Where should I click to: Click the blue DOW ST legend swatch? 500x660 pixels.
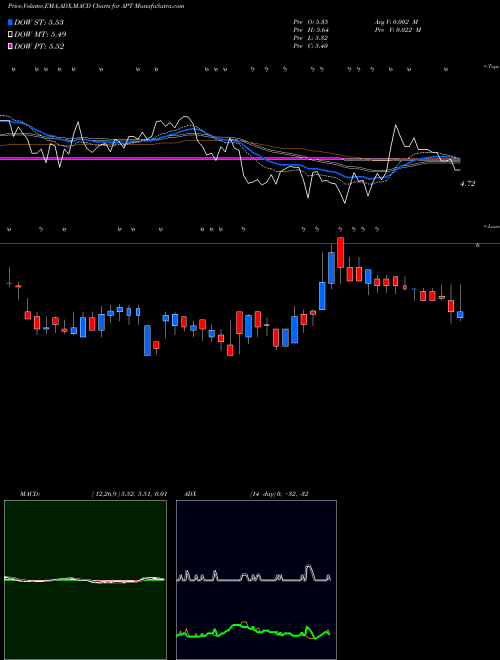click(x=11, y=22)
